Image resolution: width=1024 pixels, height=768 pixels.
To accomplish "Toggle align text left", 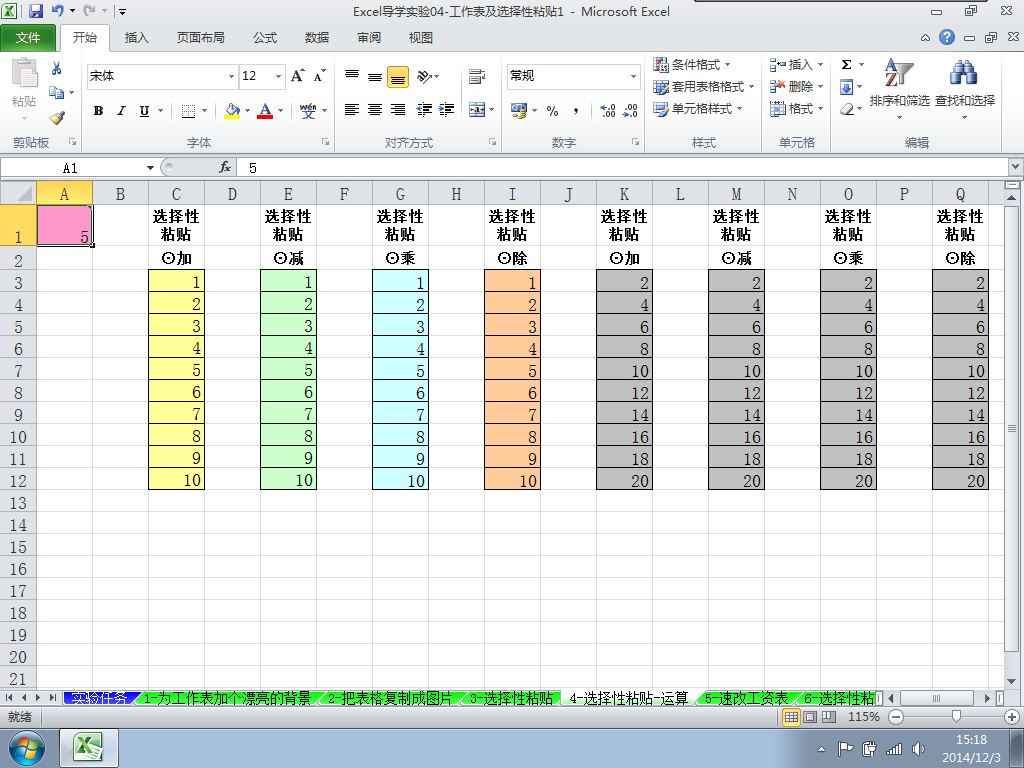I will [x=352, y=110].
